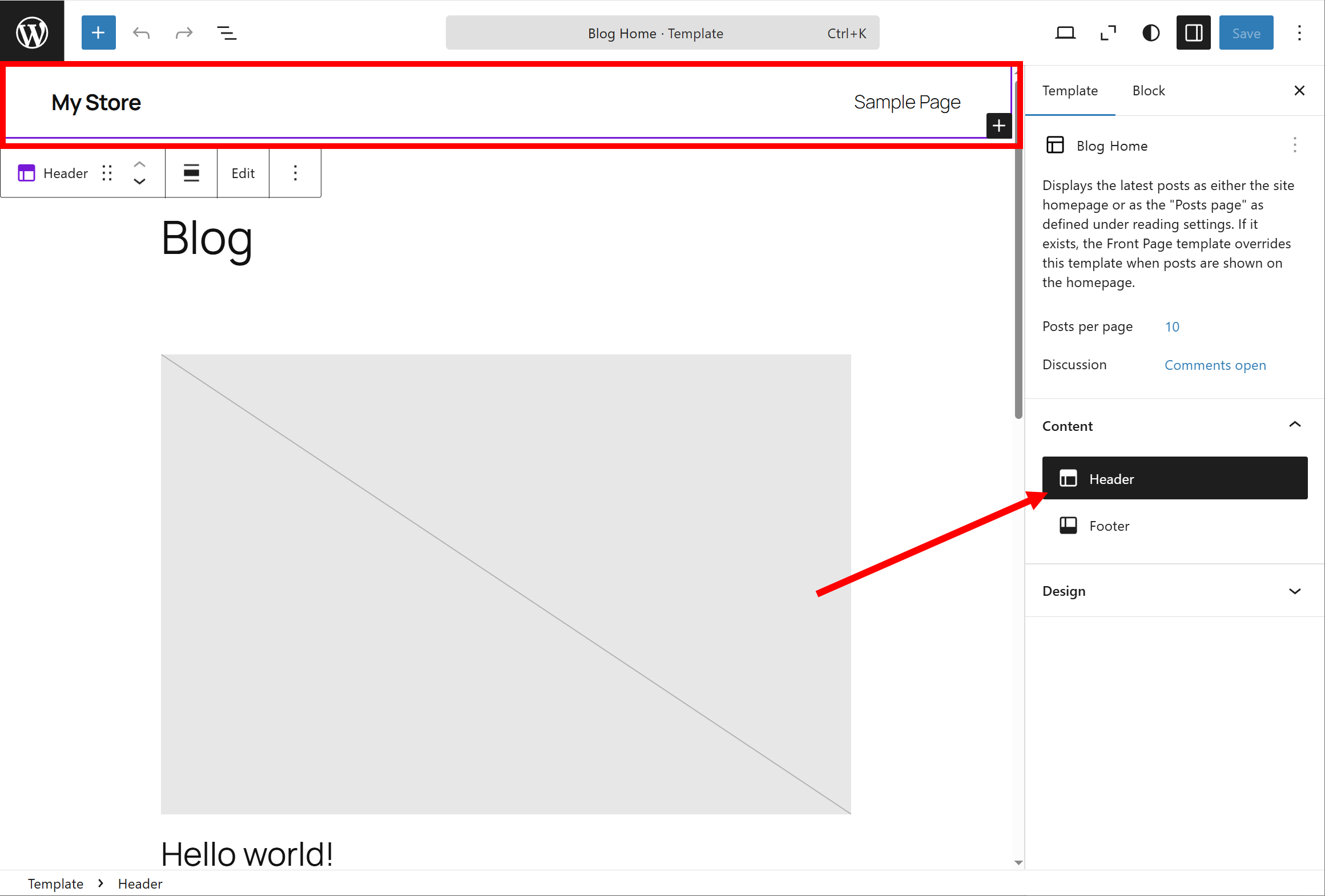Select the Template tab
Viewport: 1325px width, 896px height.
(1069, 91)
